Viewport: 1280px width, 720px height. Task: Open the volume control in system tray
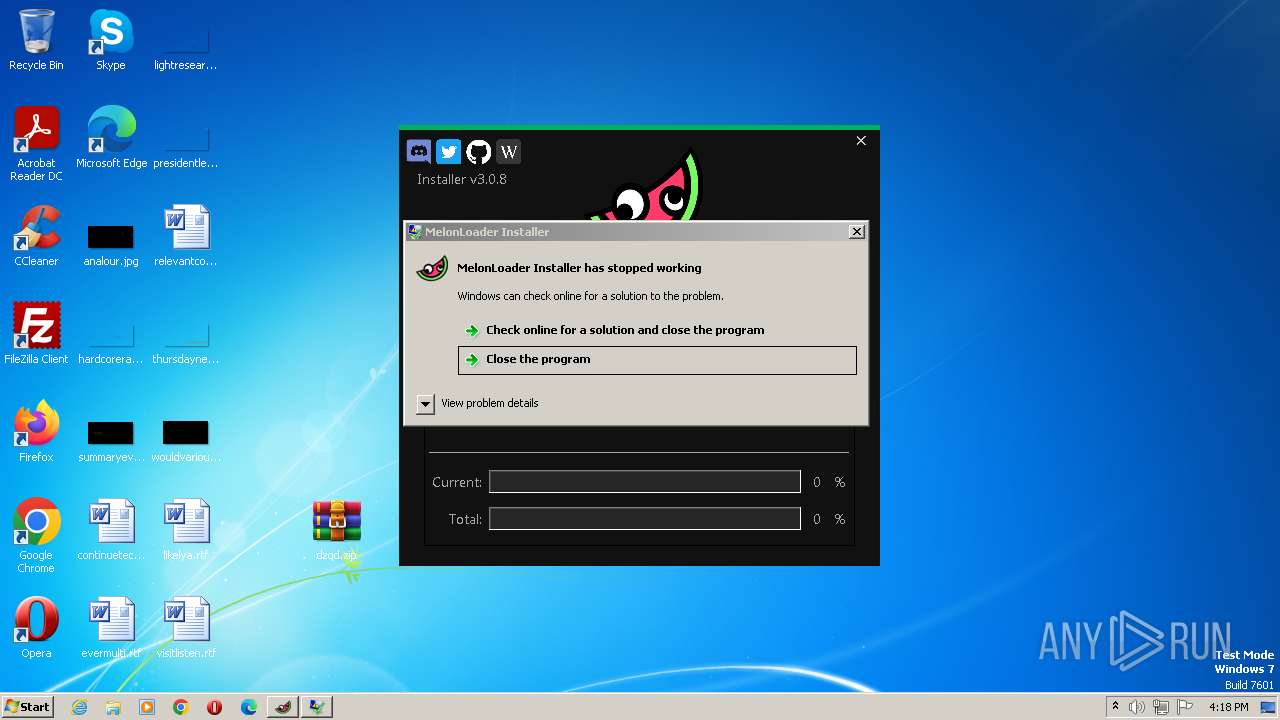pos(1137,707)
